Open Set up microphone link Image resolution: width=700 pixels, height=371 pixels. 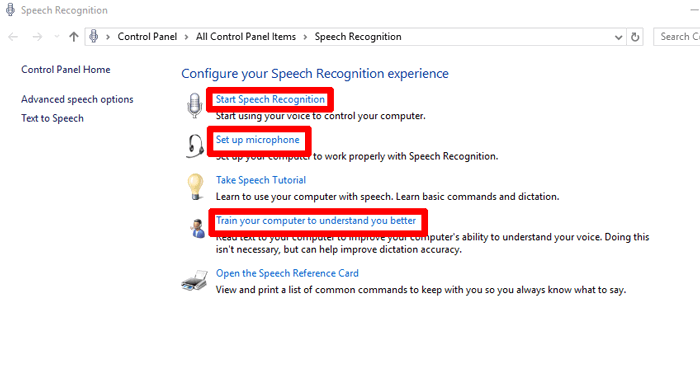[x=258, y=140]
